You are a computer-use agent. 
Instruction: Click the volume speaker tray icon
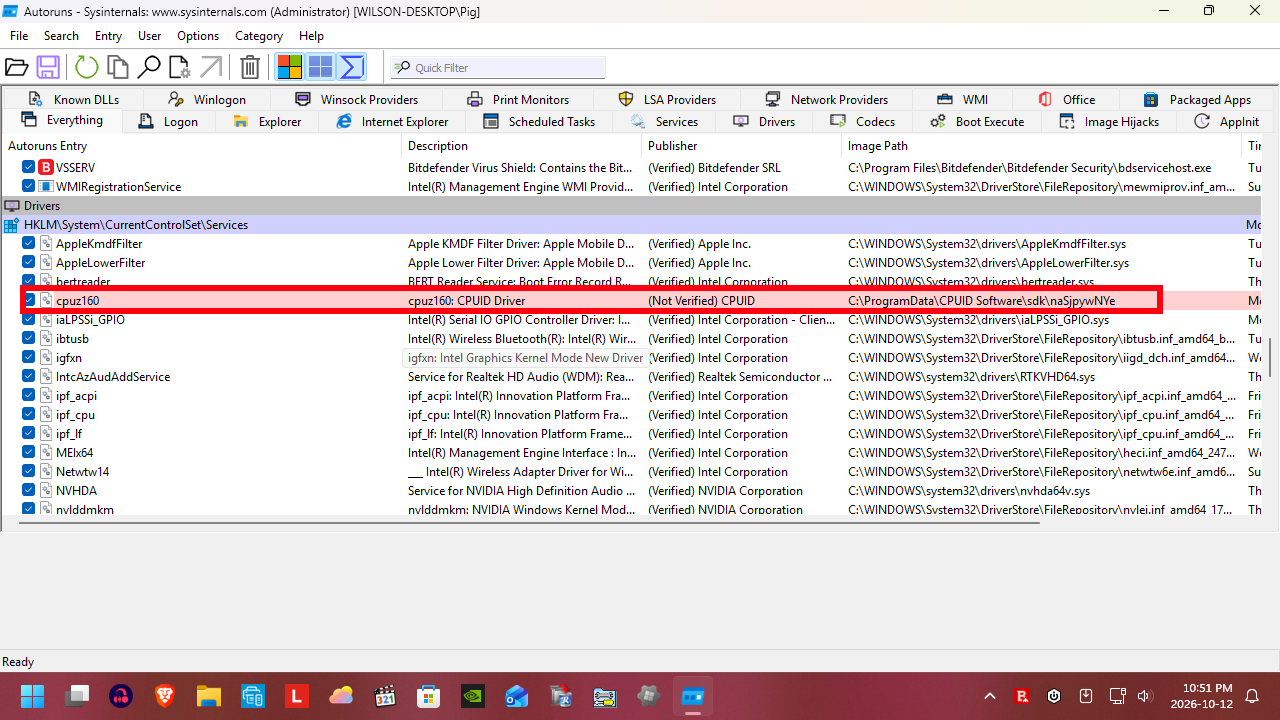(x=1145, y=696)
